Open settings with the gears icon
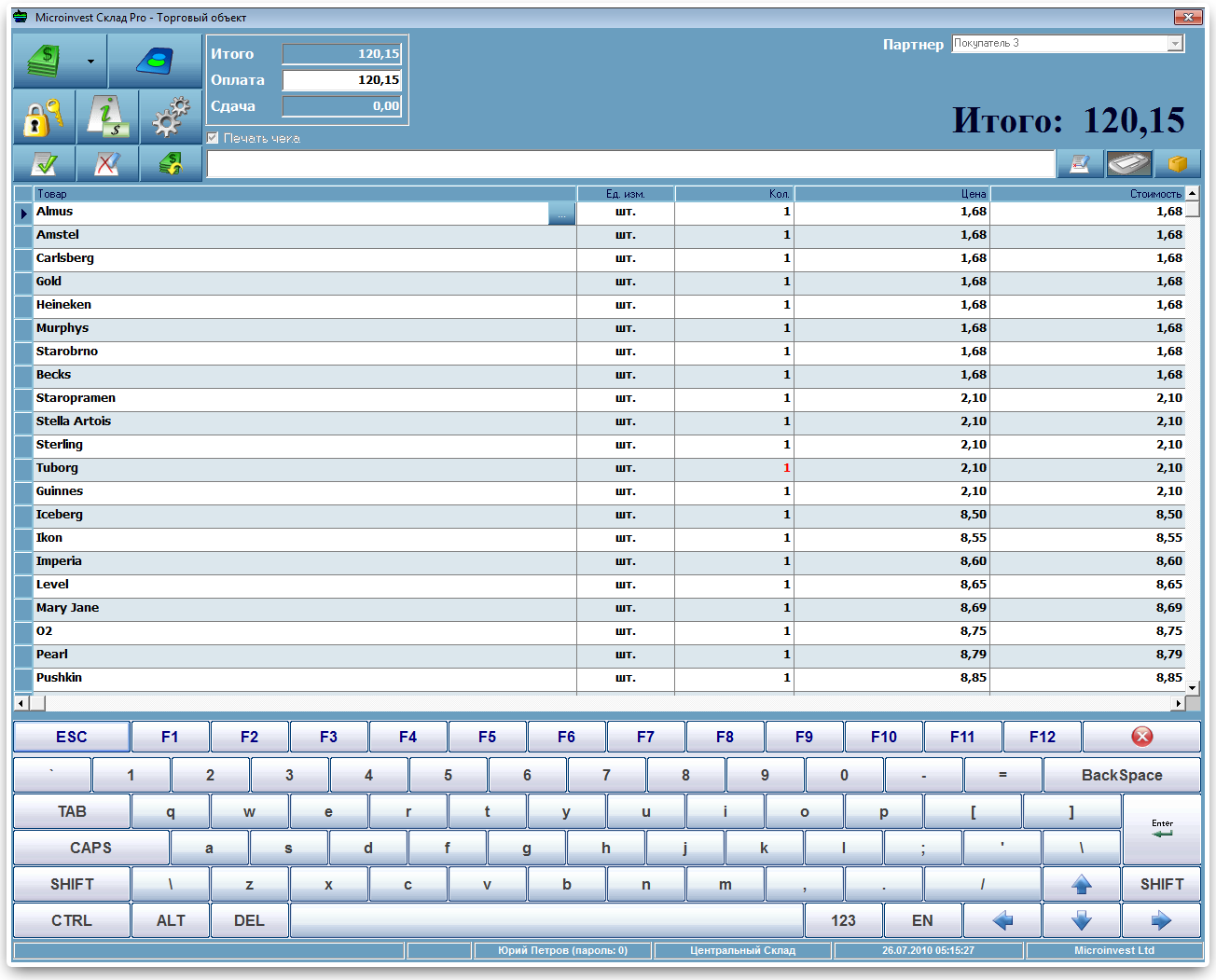1216x980 pixels. coord(171,117)
